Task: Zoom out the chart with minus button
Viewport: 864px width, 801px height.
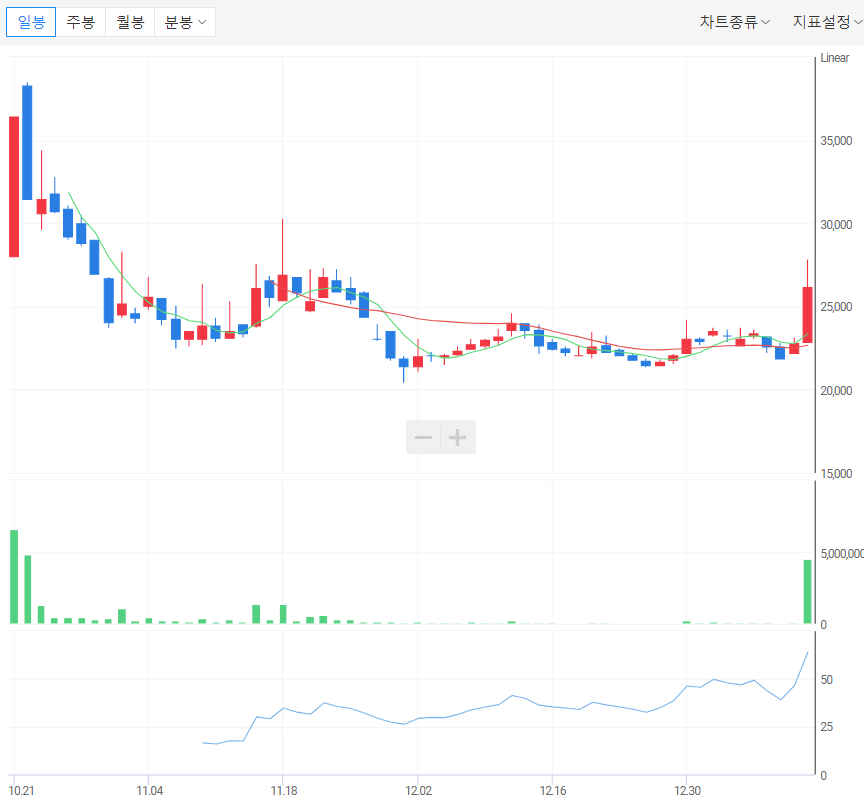Action: [423, 437]
